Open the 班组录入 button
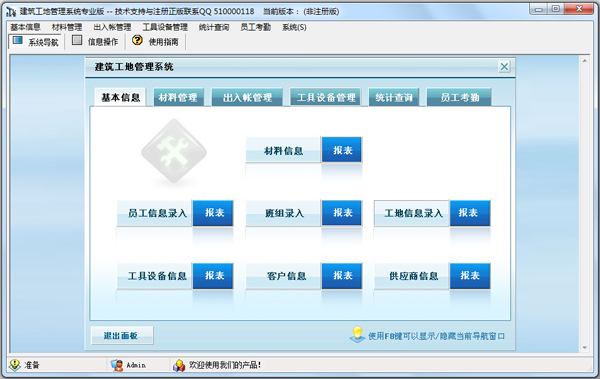This screenshot has width=600, height=379. pos(283,213)
